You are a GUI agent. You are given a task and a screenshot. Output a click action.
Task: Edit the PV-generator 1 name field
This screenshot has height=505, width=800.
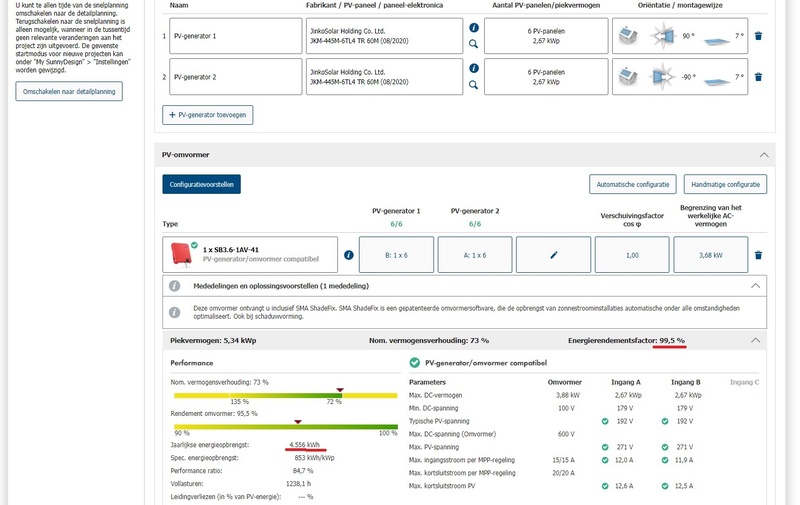(x=236, y=36)
